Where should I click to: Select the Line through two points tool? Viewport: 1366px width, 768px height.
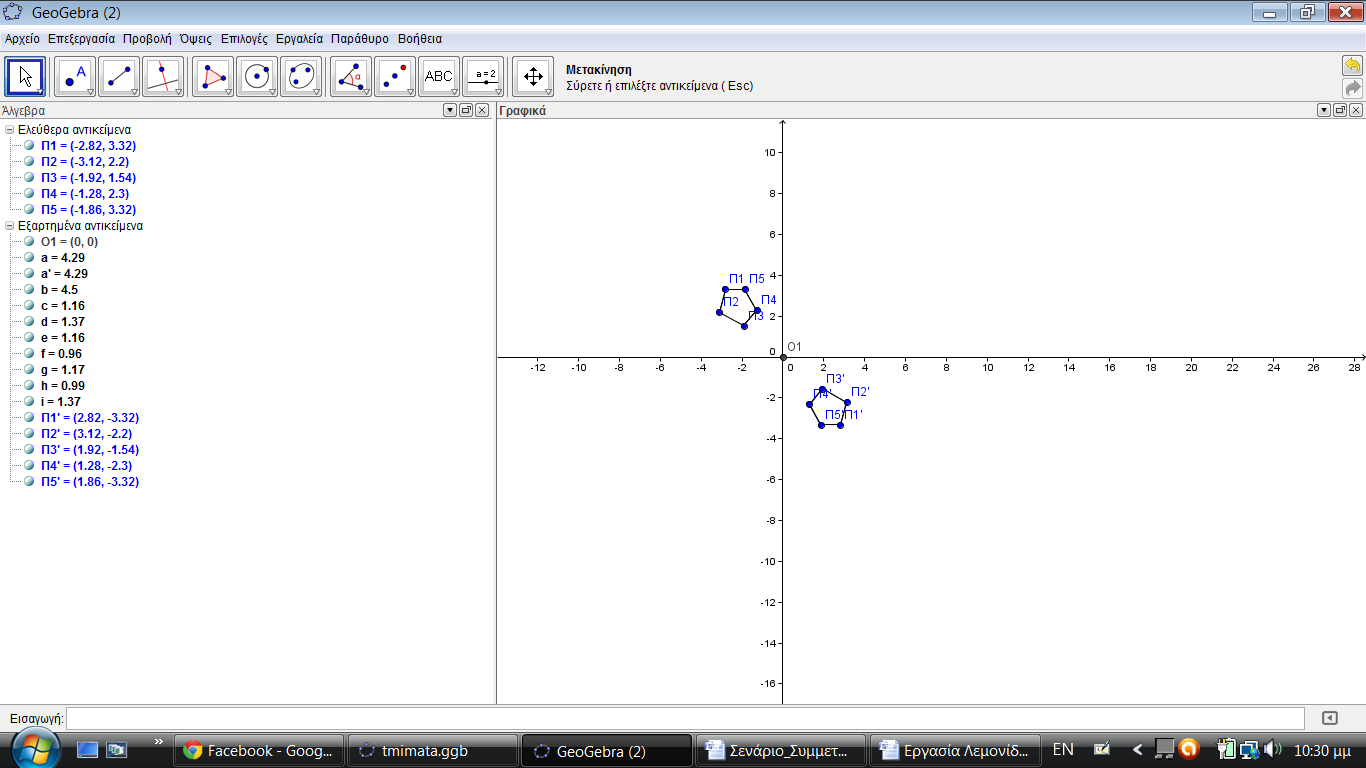119,76
